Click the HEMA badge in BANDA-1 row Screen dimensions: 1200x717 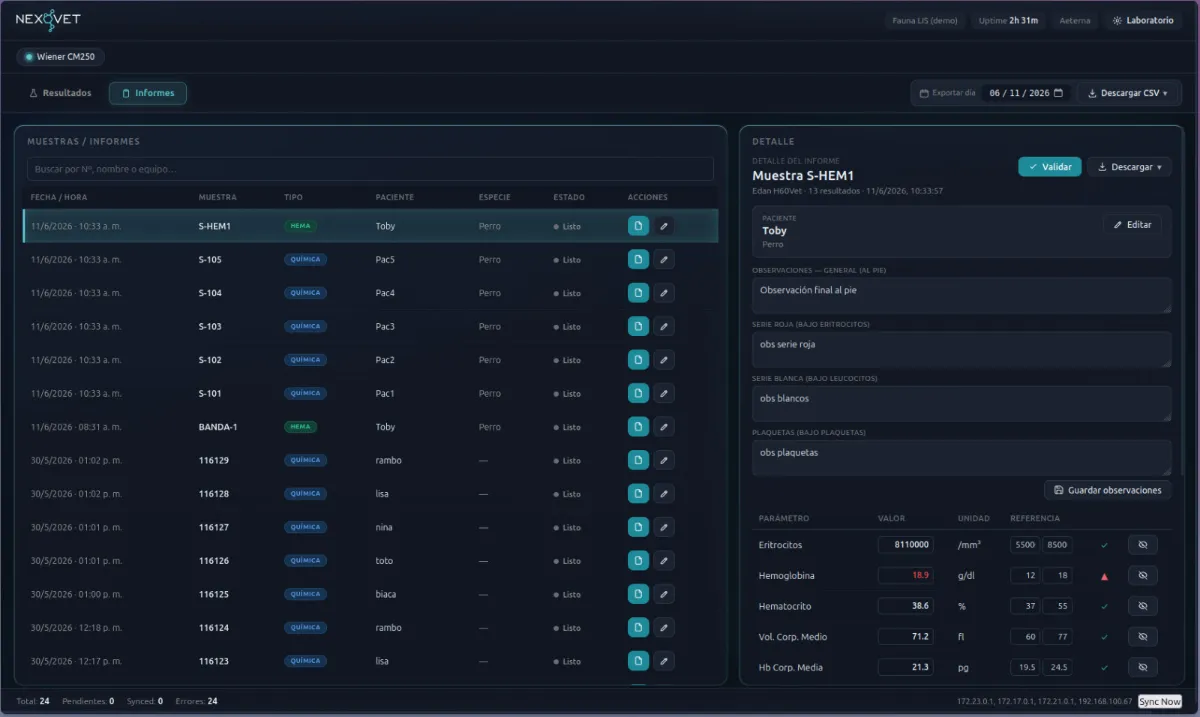click(x=300, y=427)
